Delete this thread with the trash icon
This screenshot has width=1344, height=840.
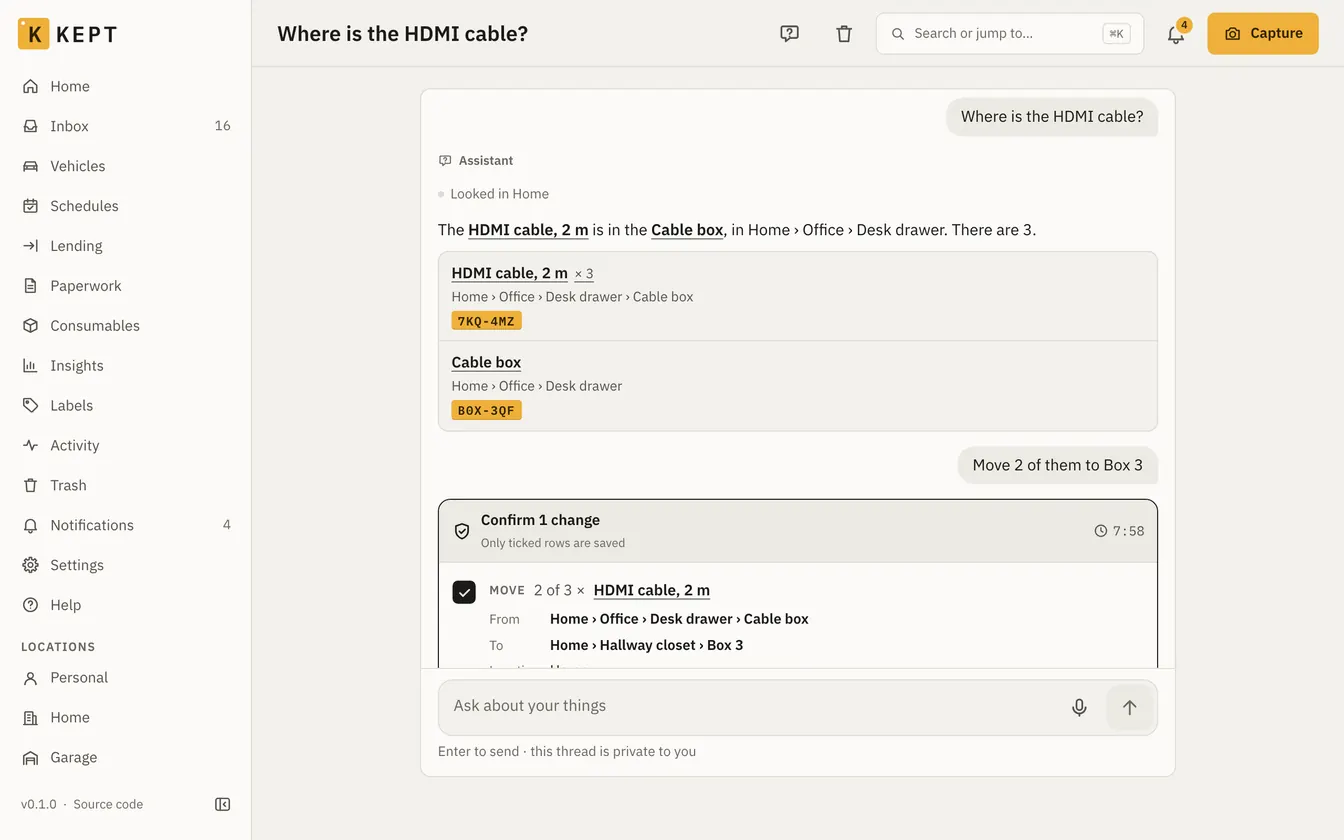[x=844, y=34]
